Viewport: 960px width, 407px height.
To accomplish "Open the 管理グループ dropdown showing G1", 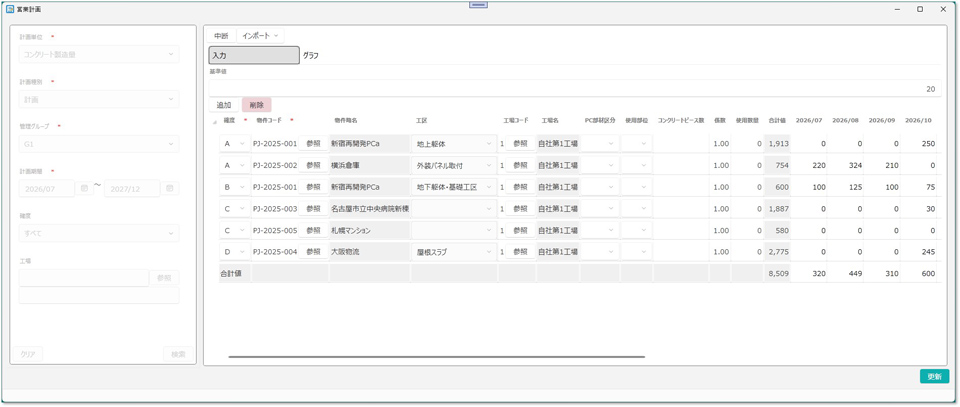I will [x=99, y=144].
